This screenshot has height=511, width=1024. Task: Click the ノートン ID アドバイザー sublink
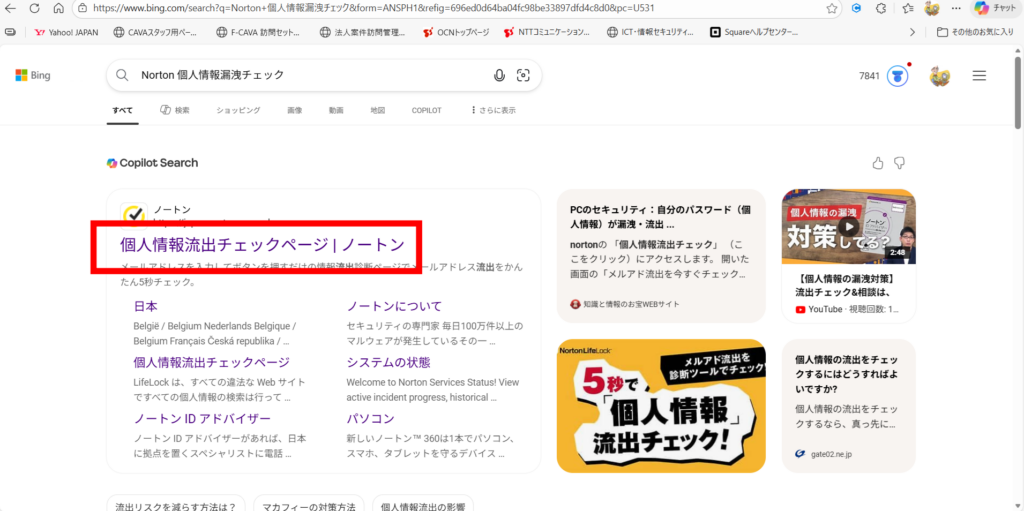click(x=202, y=418)
